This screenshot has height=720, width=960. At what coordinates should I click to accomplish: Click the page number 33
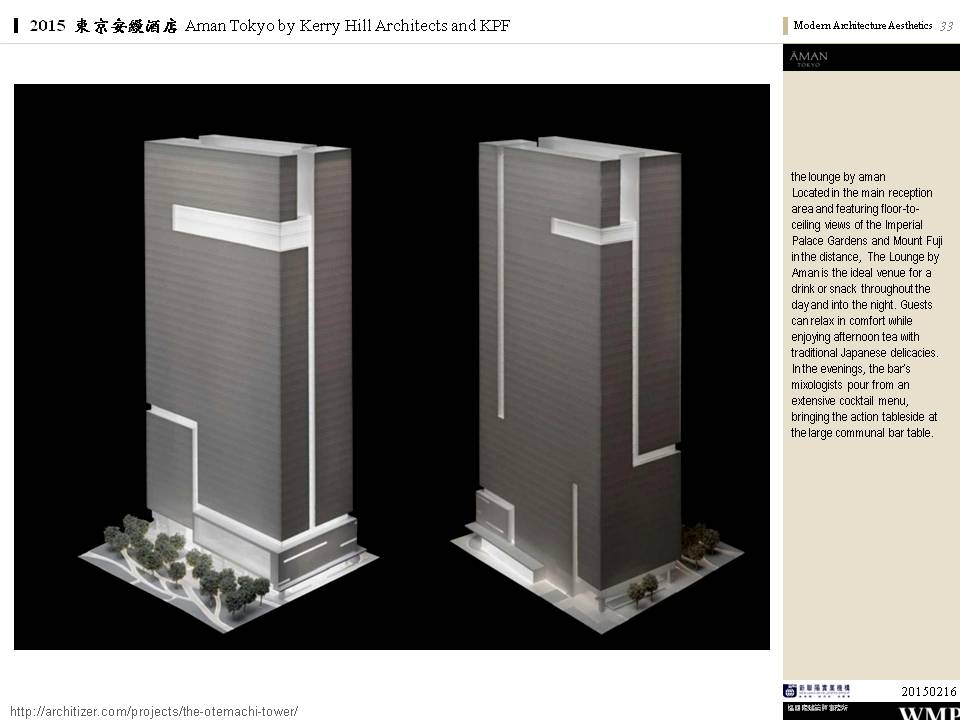pyautogui.click(x=946, y=26)
